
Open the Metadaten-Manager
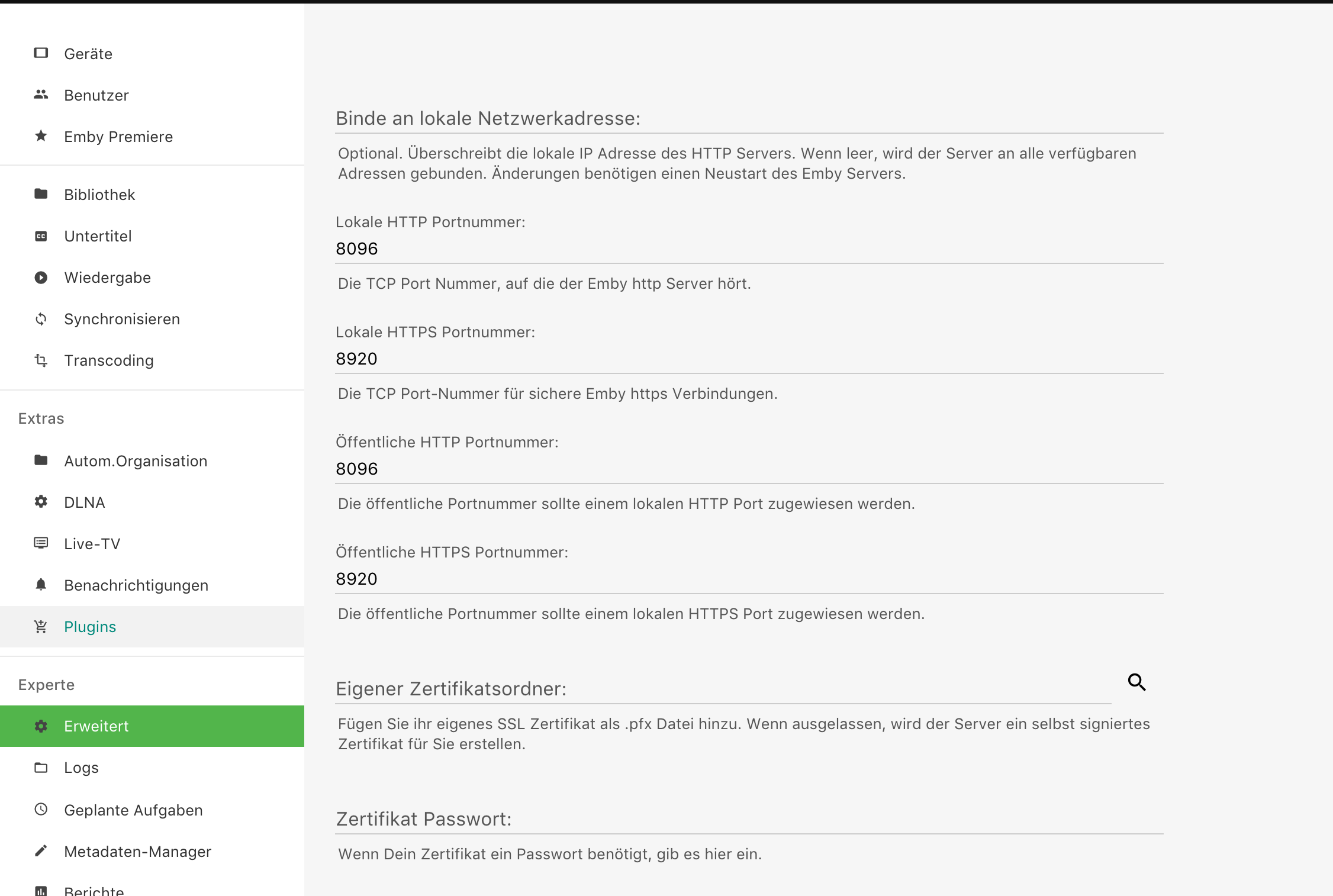coord(152,852)
